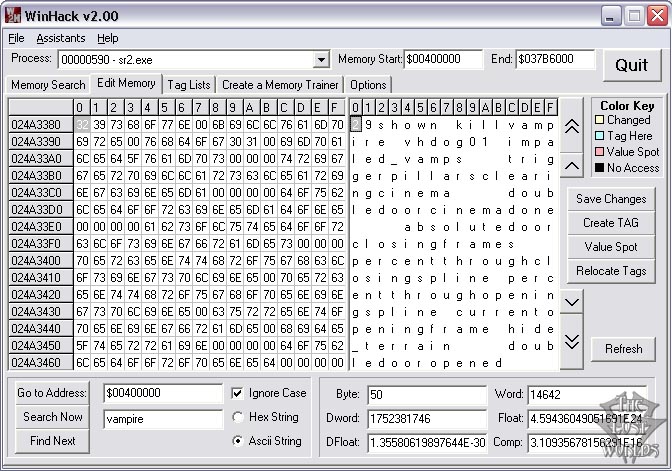672x471 pixels.
Task: Click the row address 024A33E0
Action: [41, 227]
